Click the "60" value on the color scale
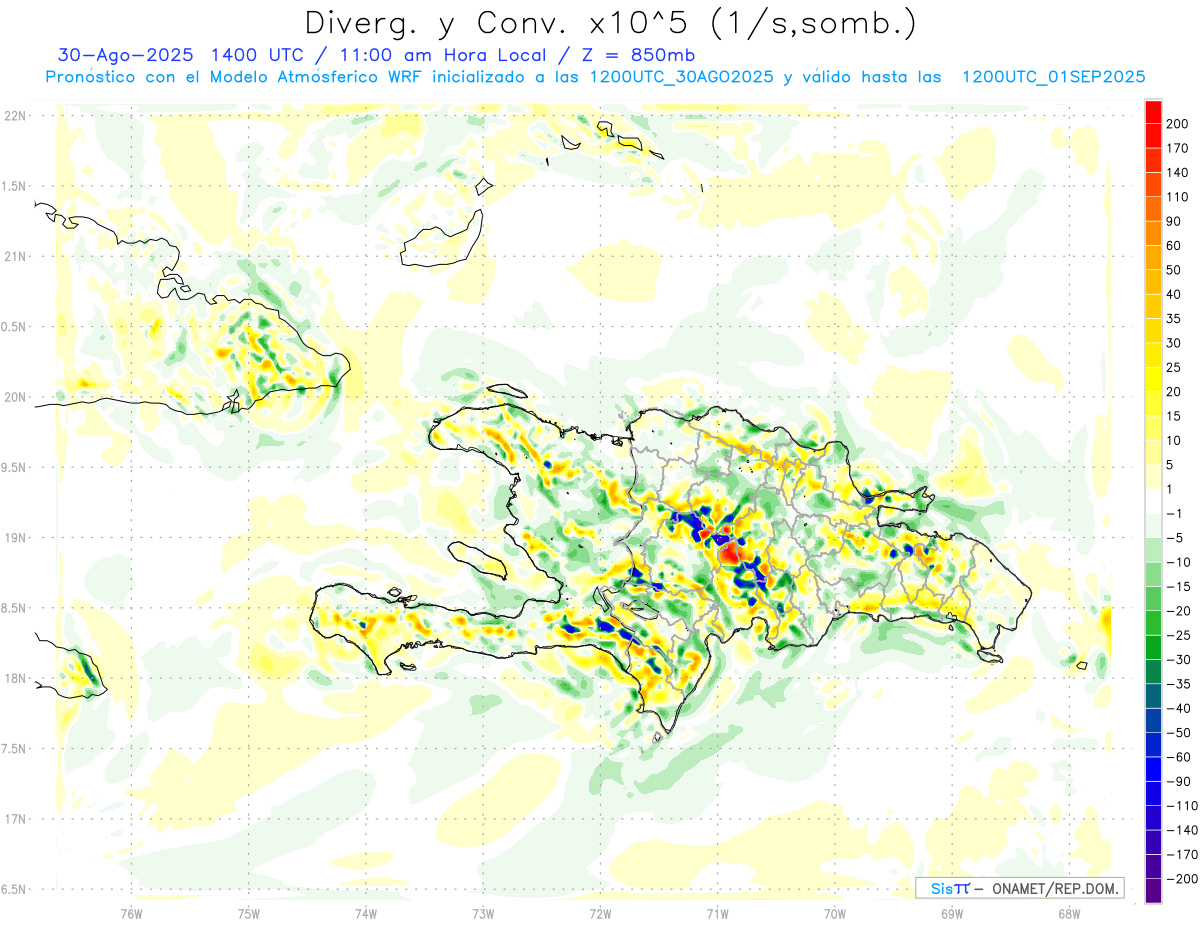Screen dimensions: 1200x927 [x=1174, y=246]
